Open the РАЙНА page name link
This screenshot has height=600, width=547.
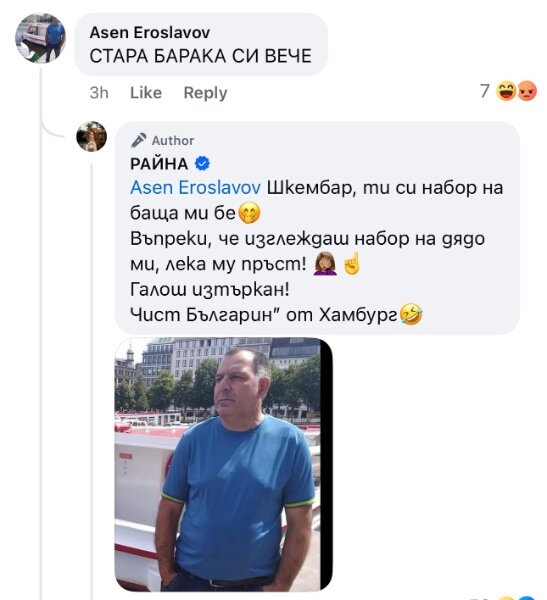click(159, 164)
